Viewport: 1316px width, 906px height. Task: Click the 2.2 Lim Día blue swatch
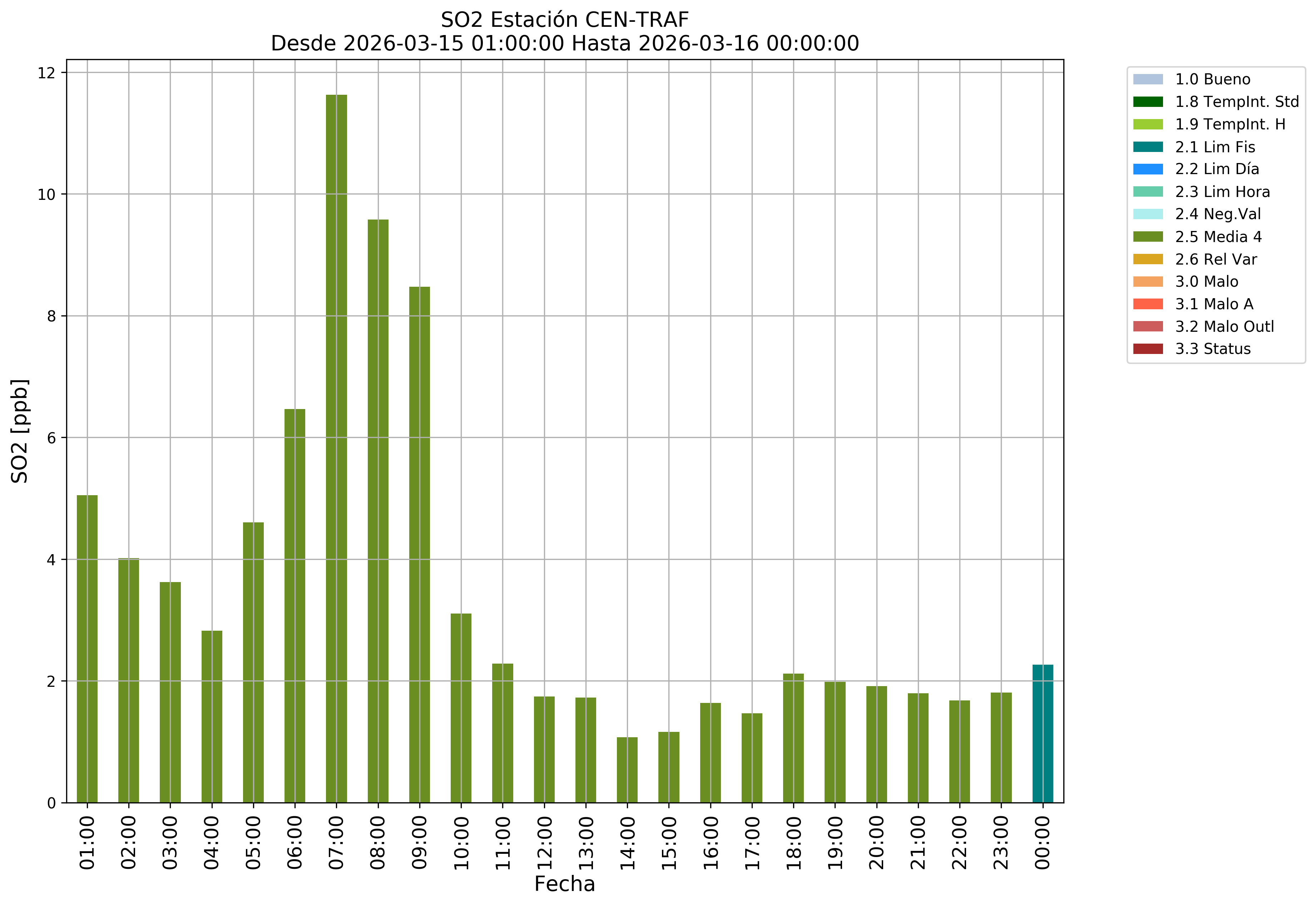coord(1147,169)
